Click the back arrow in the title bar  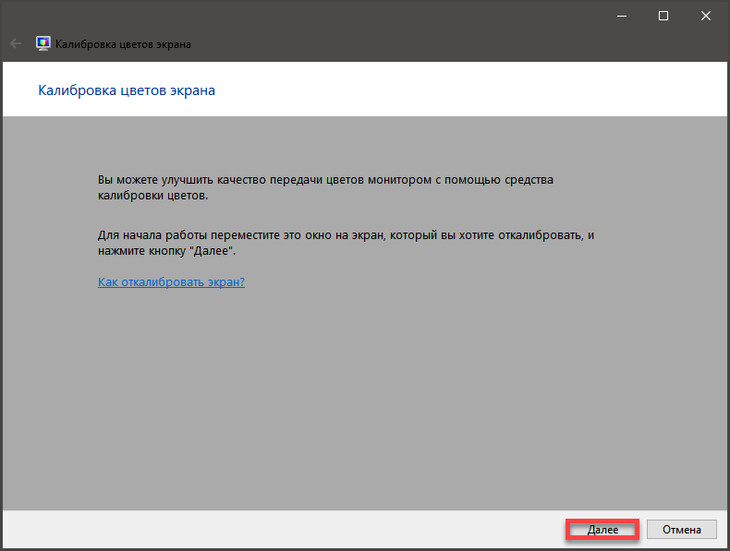point(16,44)
